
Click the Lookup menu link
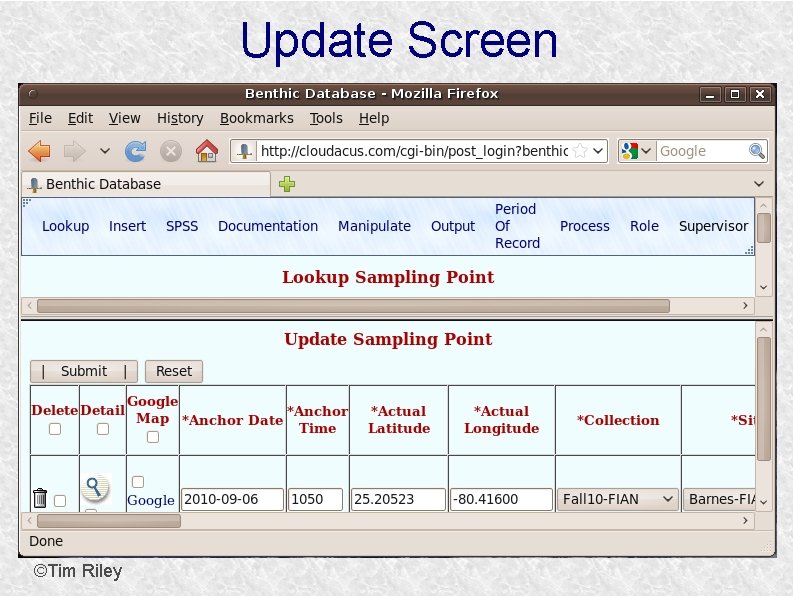click(65, 226)
